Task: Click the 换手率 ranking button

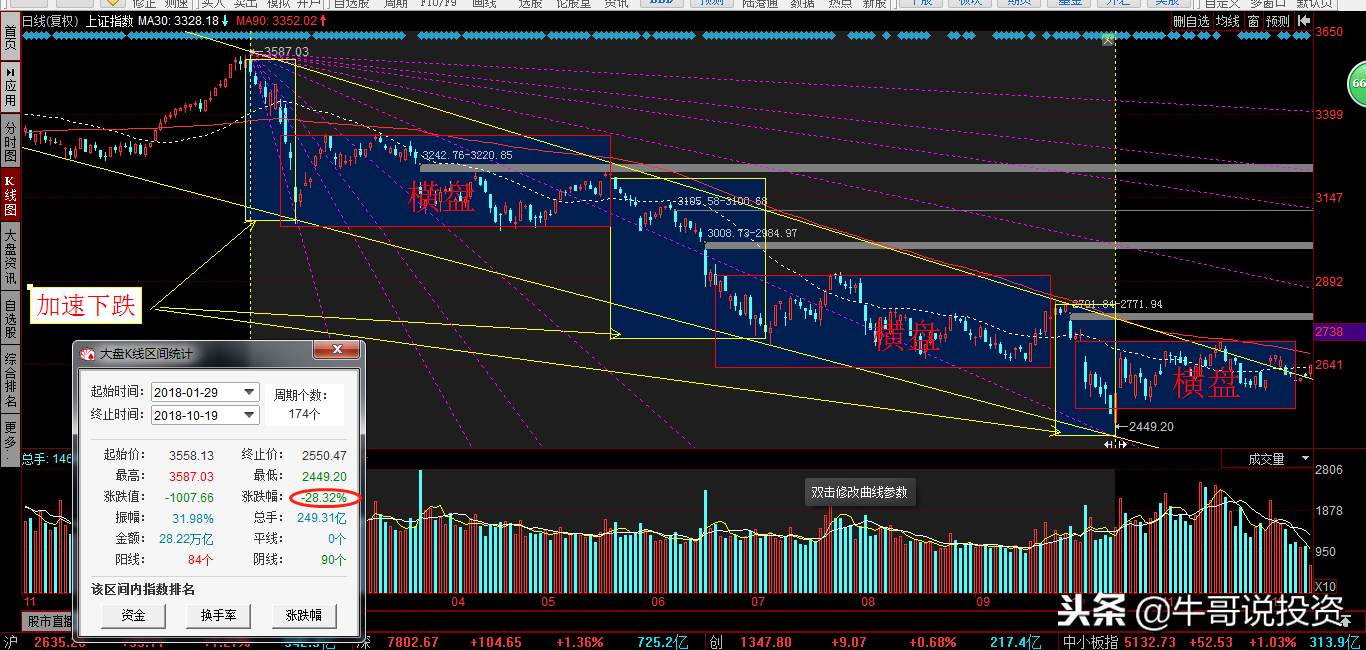Action: [x=219, y=615]
